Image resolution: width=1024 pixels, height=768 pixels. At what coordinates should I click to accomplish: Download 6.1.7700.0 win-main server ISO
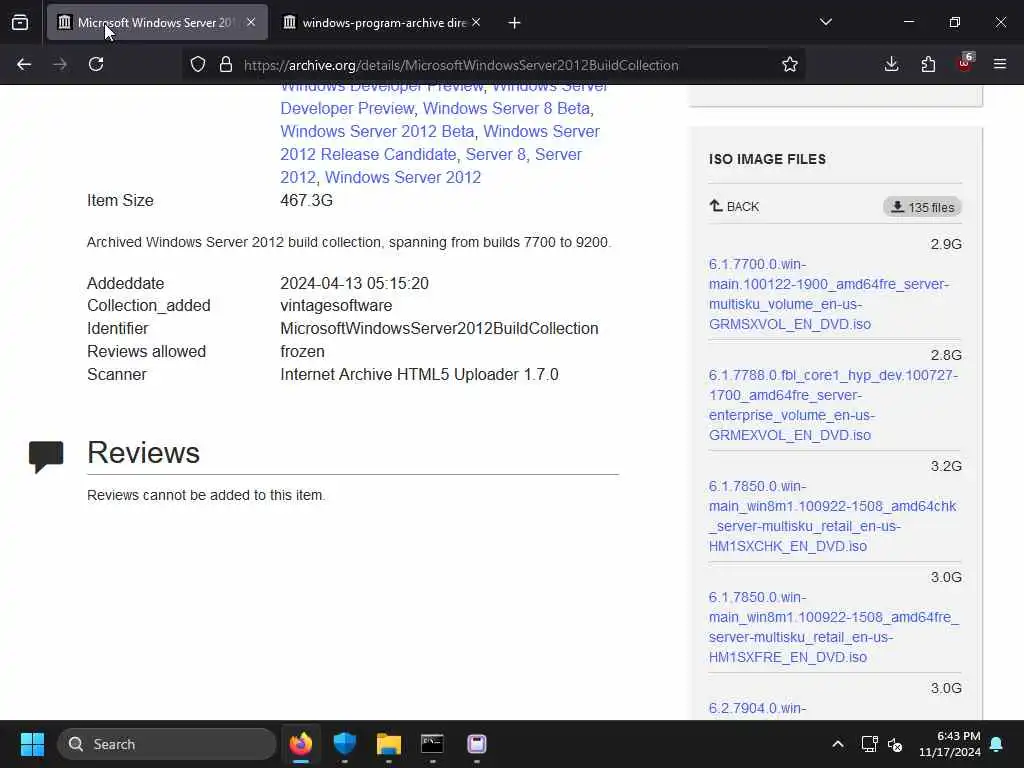[x=828, y=294]
